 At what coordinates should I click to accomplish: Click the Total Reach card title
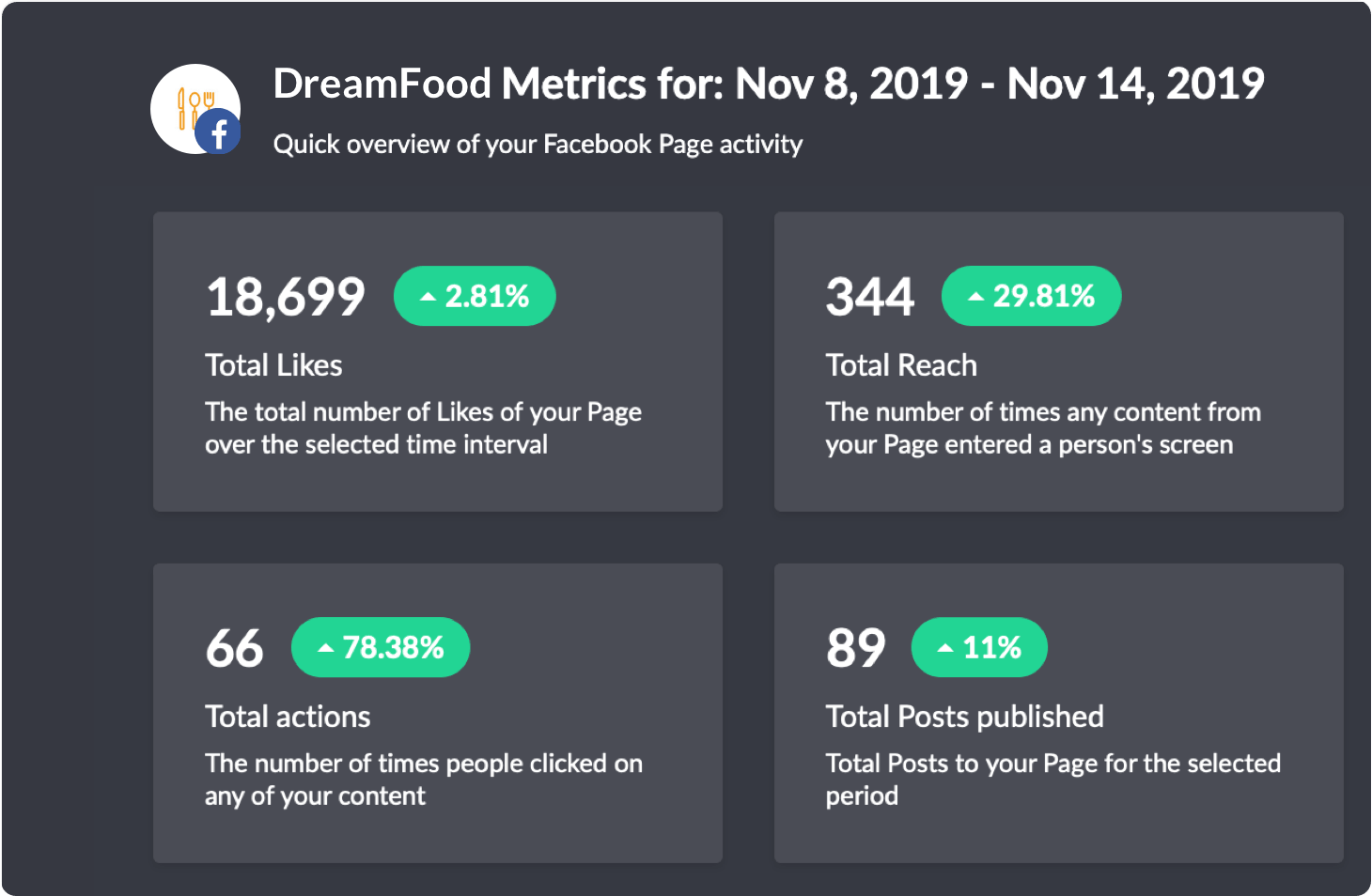pos(901,365)
